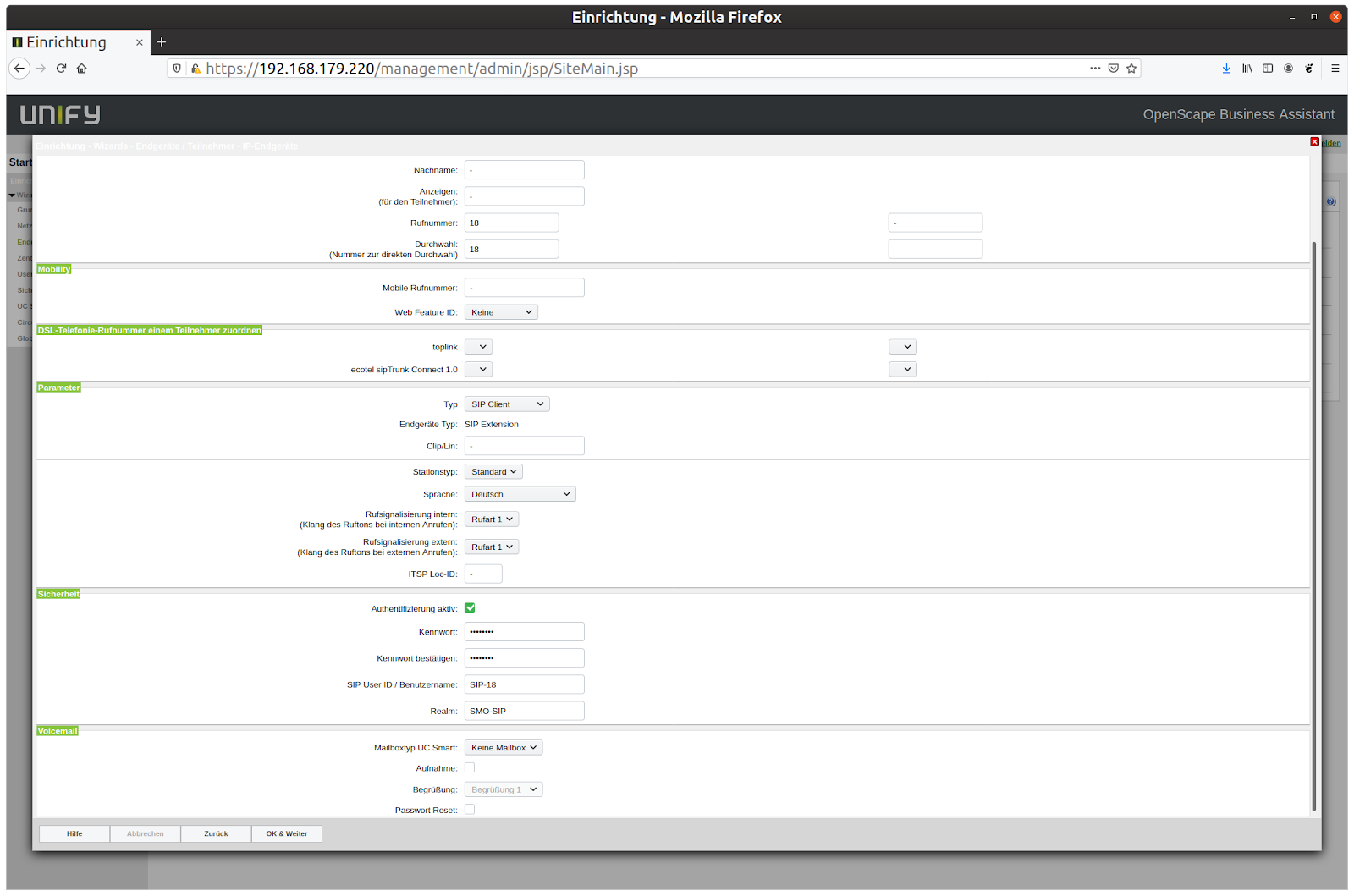1354x896 pixels.
Task: Close the Einrichtung tab
Action: (x=140, y=42)
